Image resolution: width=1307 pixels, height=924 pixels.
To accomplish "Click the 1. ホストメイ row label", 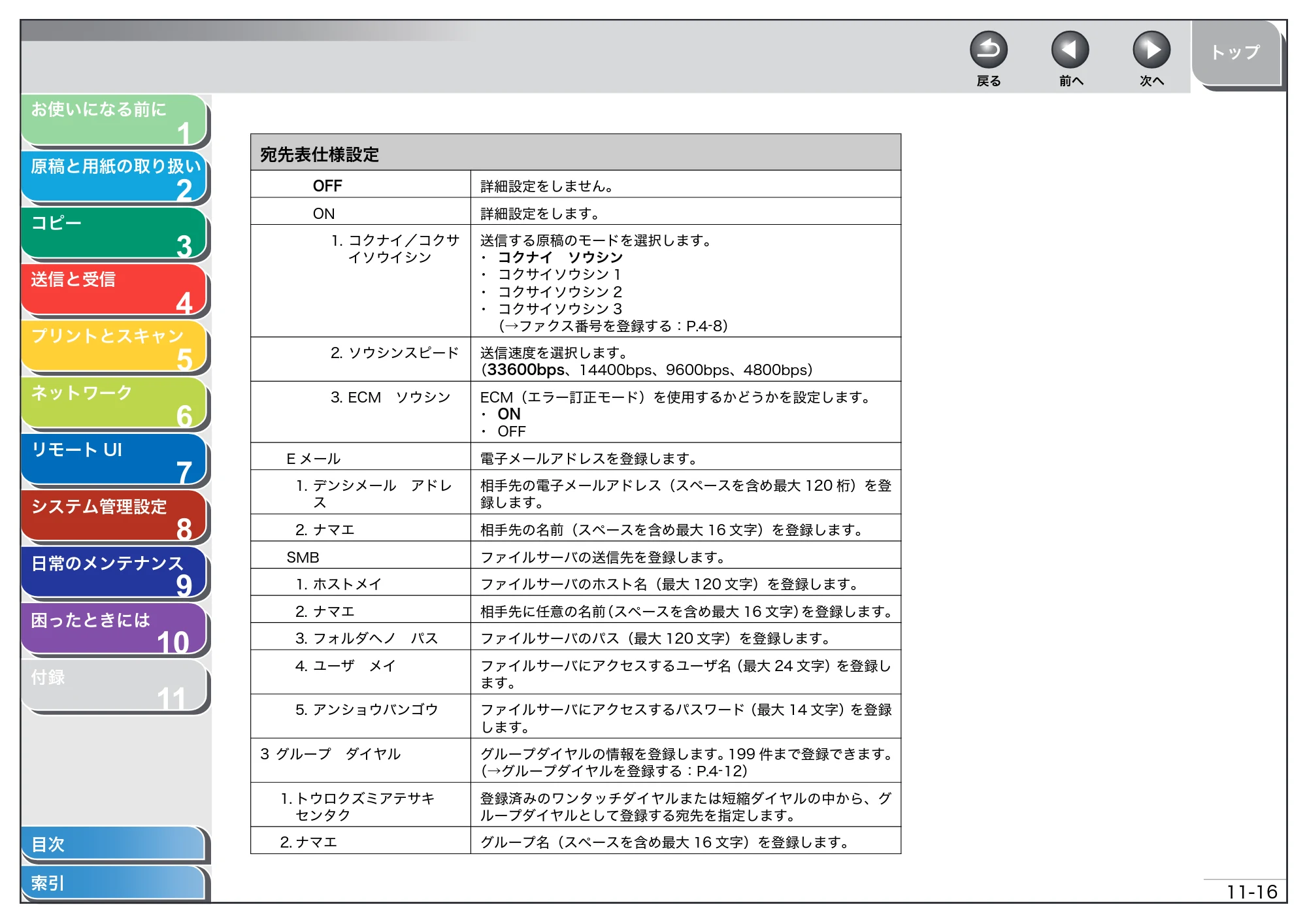I will pos(339,584).
